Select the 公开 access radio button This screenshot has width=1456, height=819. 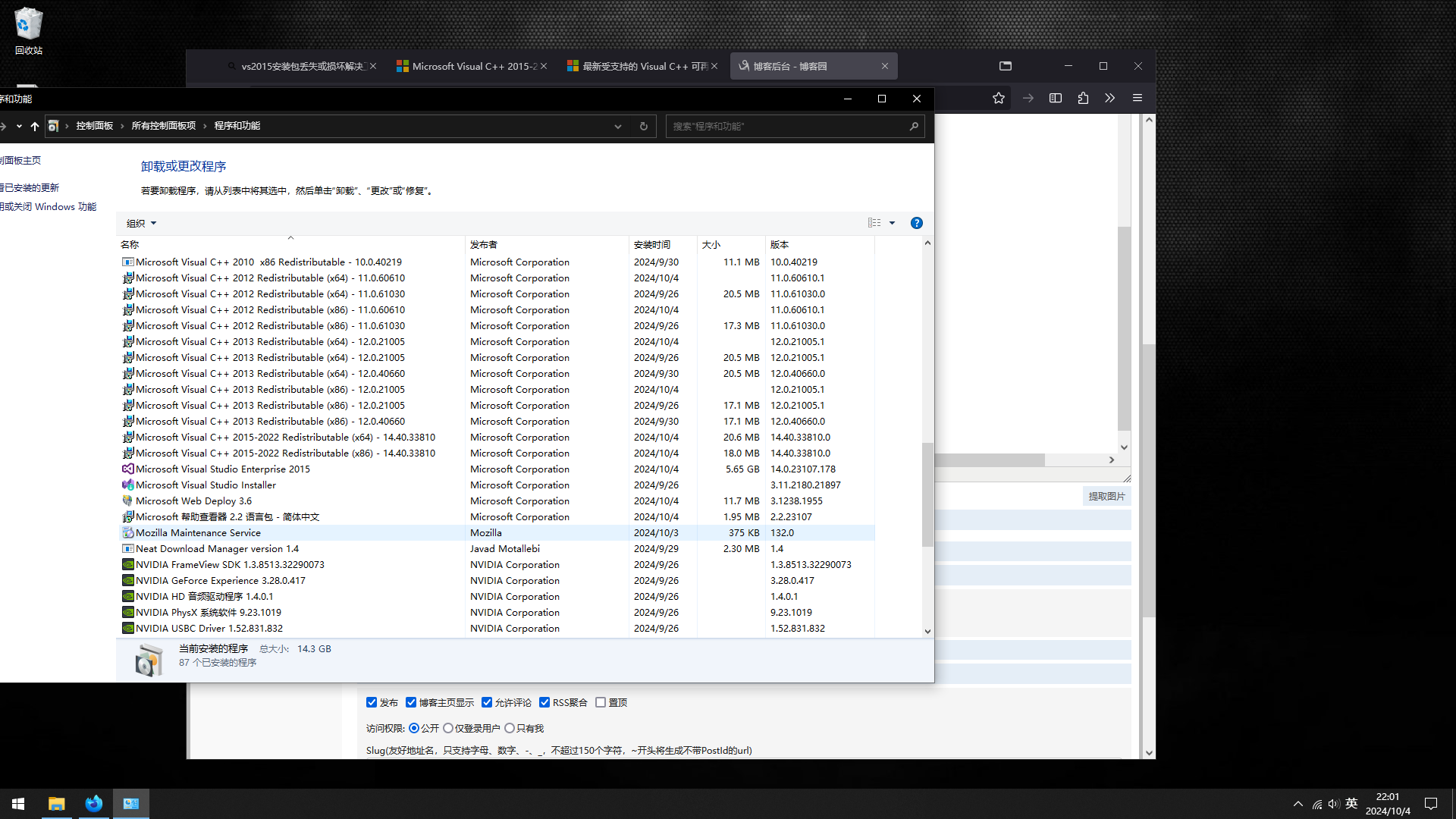414,728
